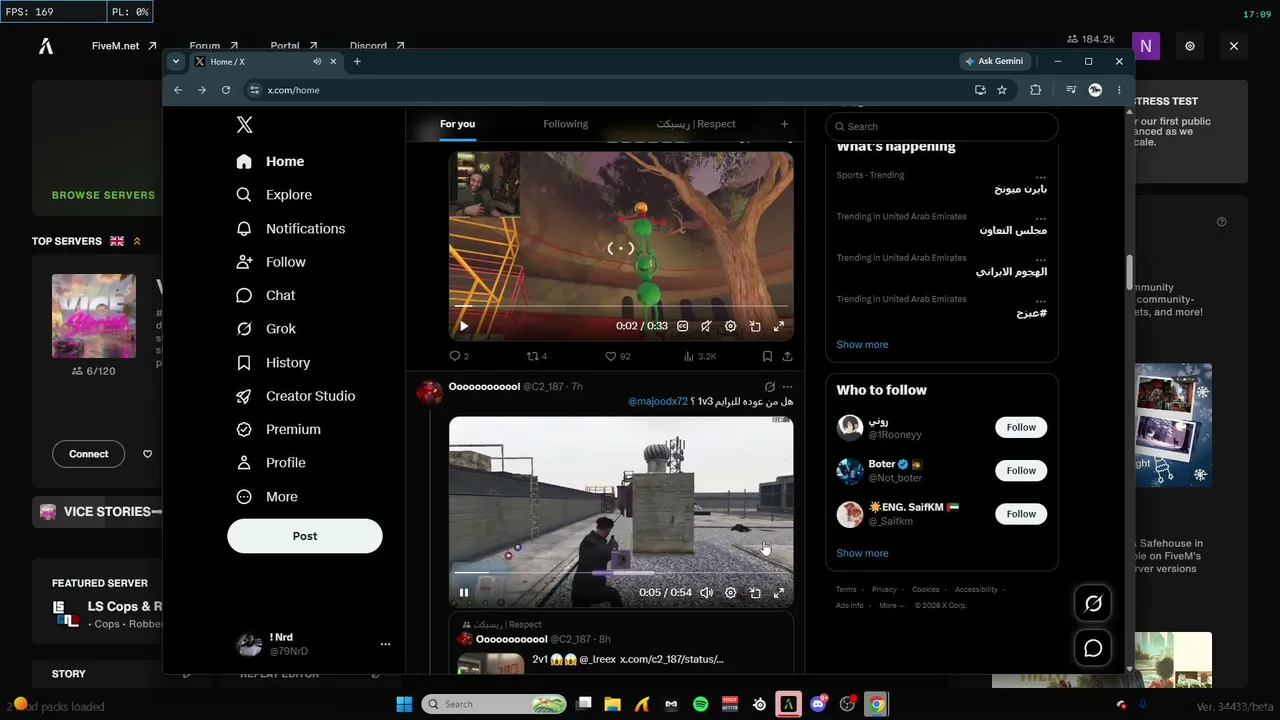This screenshot has height=720, width=1280.
Task: Switch to the Respect list tab
Action: [696, 124]
